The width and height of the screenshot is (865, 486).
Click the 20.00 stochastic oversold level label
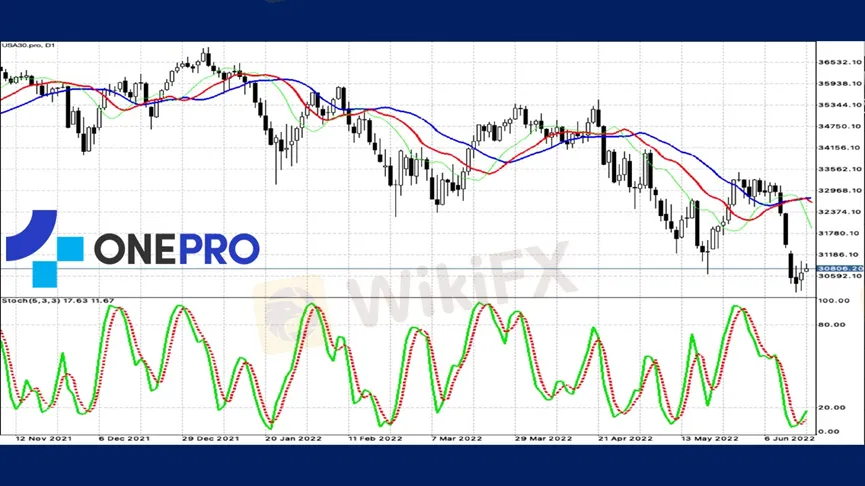pyautogui.click(x=830, y=407)
